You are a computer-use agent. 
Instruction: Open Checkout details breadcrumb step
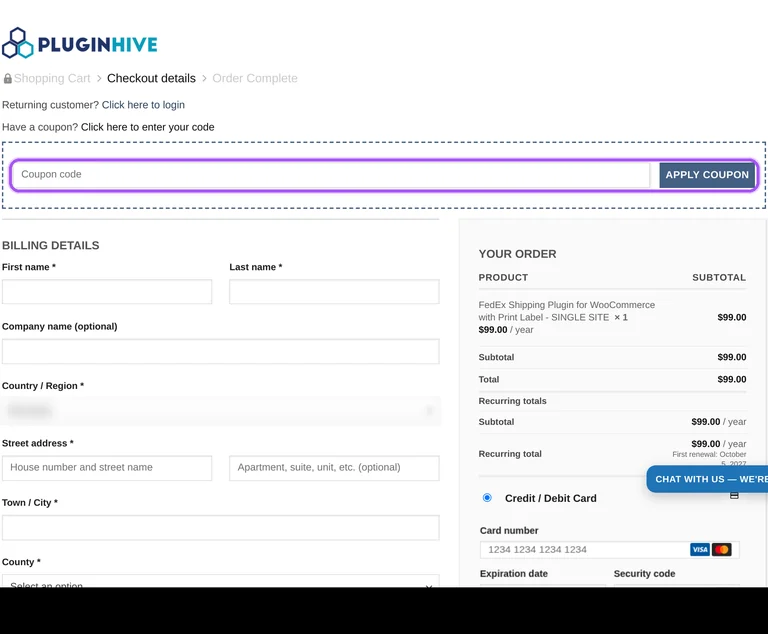coord(151,78)
